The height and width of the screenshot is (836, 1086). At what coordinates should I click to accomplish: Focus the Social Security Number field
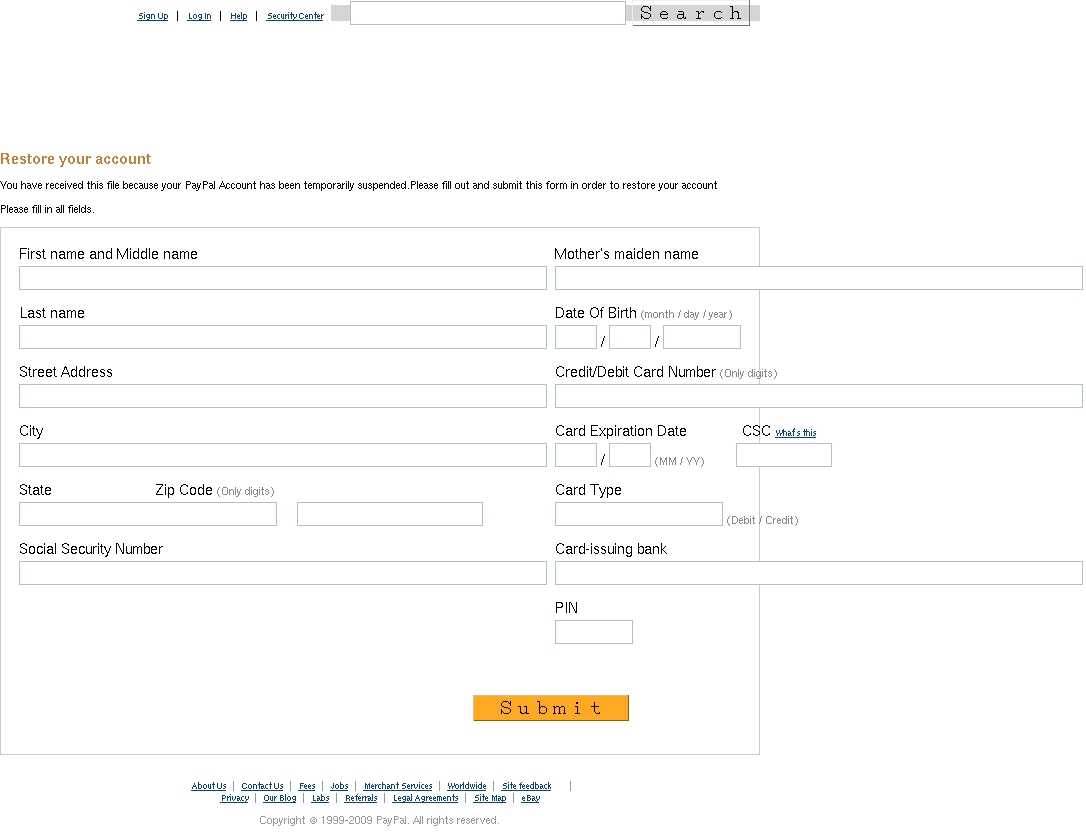pos(283,573)
